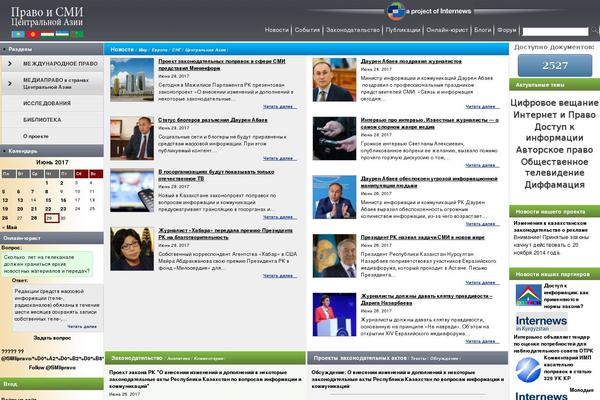Filter news by СНГ
This screenshot has width=600, height=400.
click(x=176, y=50)
